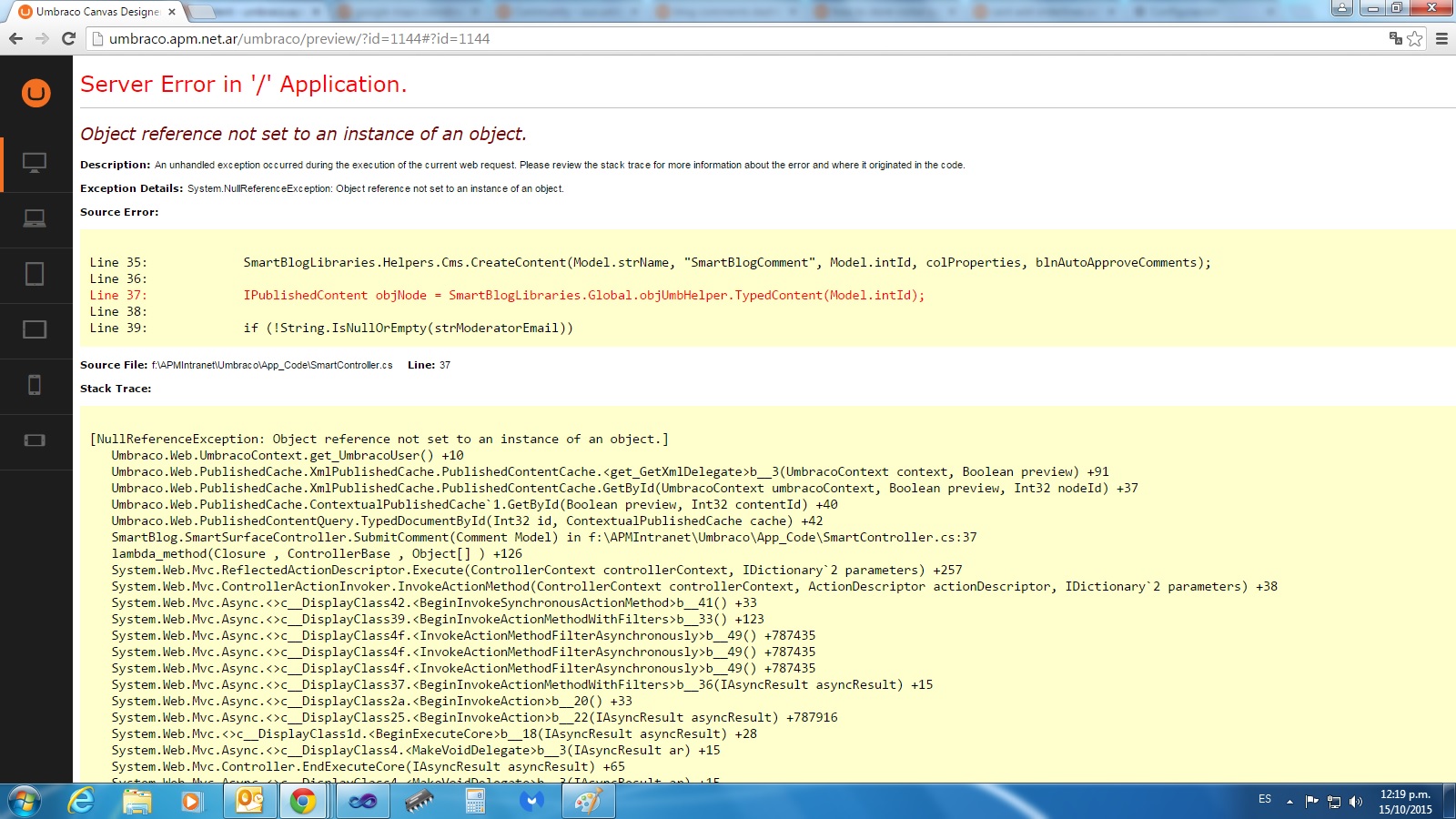Bookmark this page with the star icon

click(x=1415, y=38)
